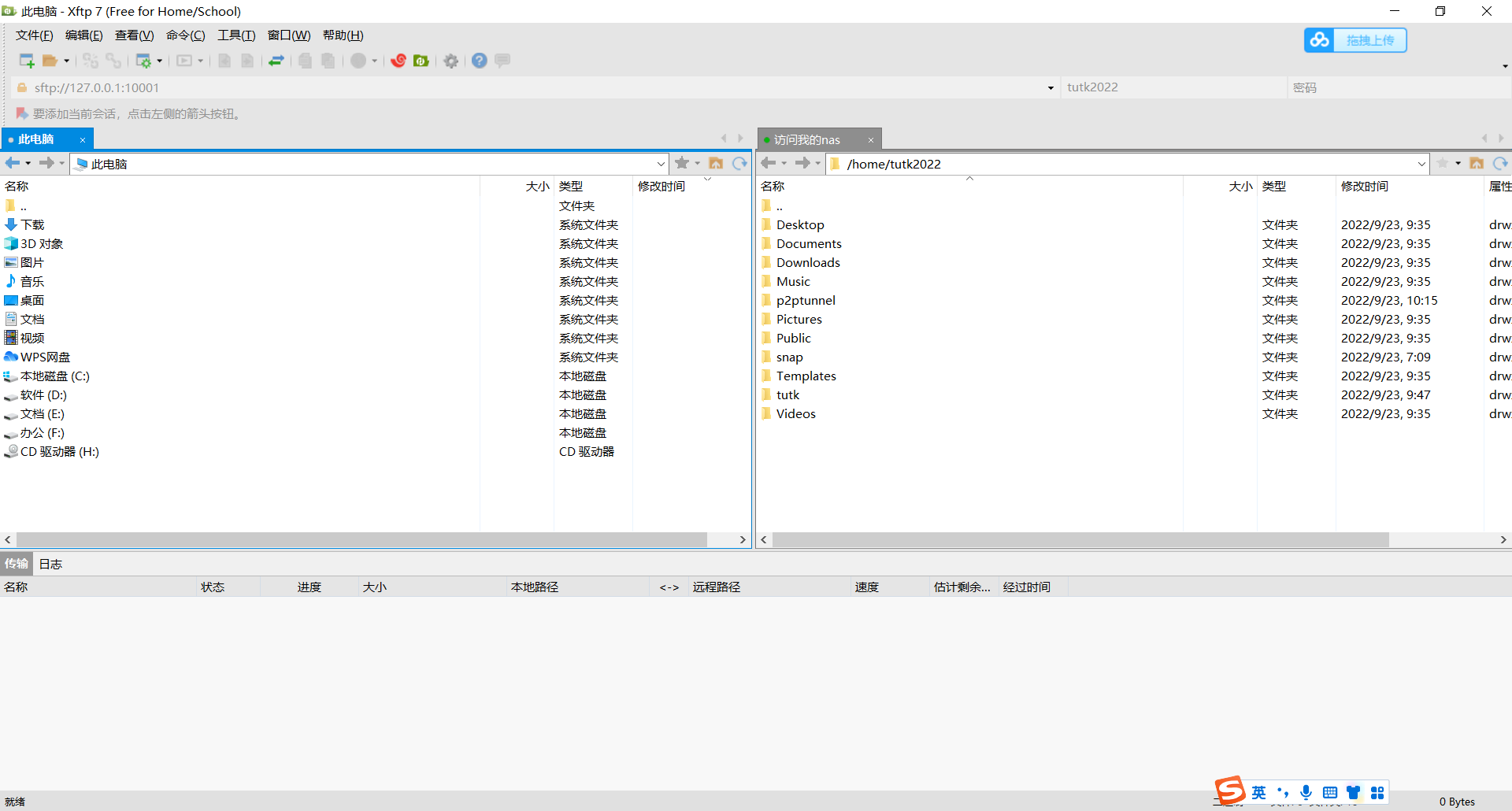The image size is (1512, 811).
Task: Click the New Session toolbar icon
Action: pos(26,61)
